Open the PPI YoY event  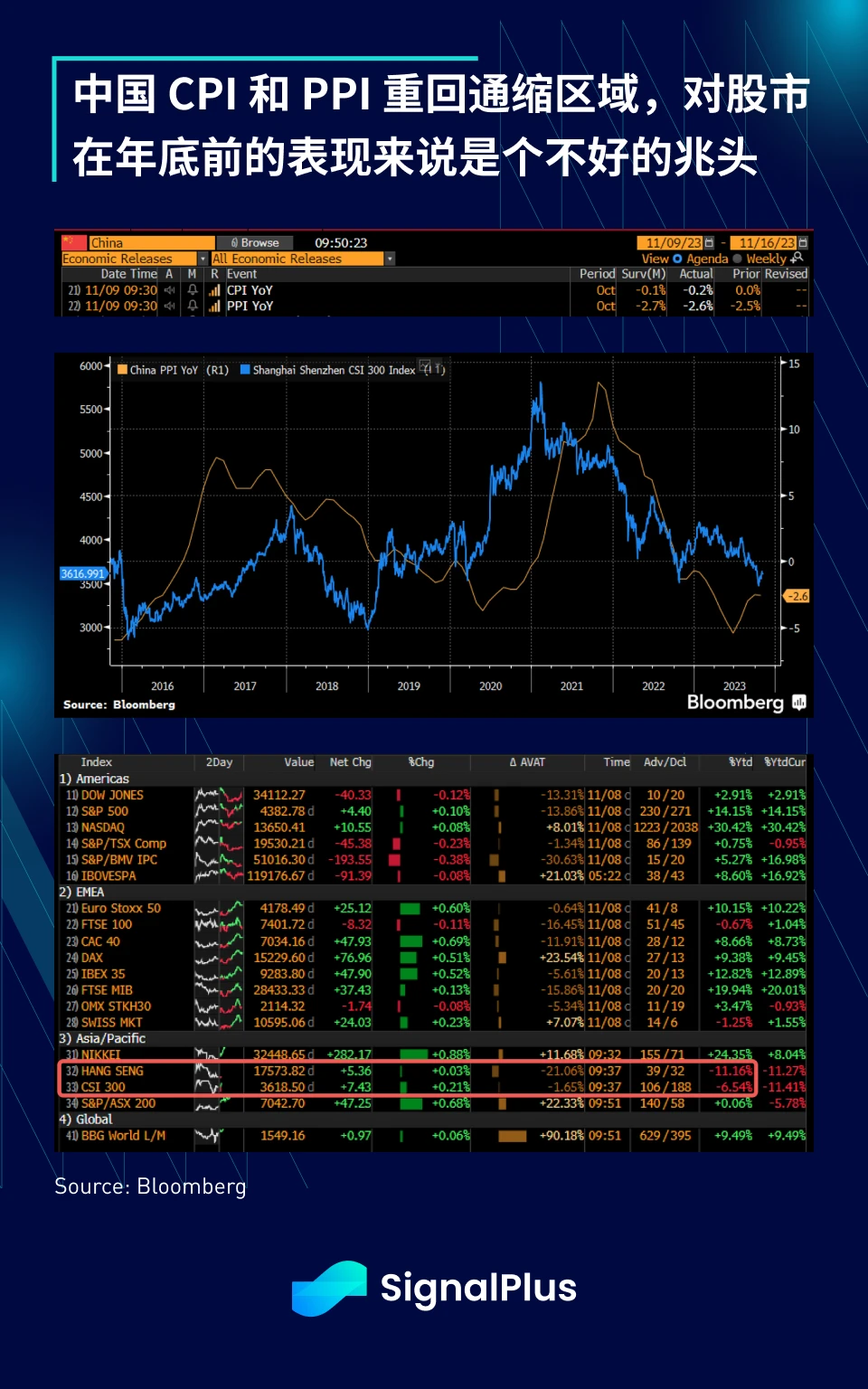pos(250,307)
